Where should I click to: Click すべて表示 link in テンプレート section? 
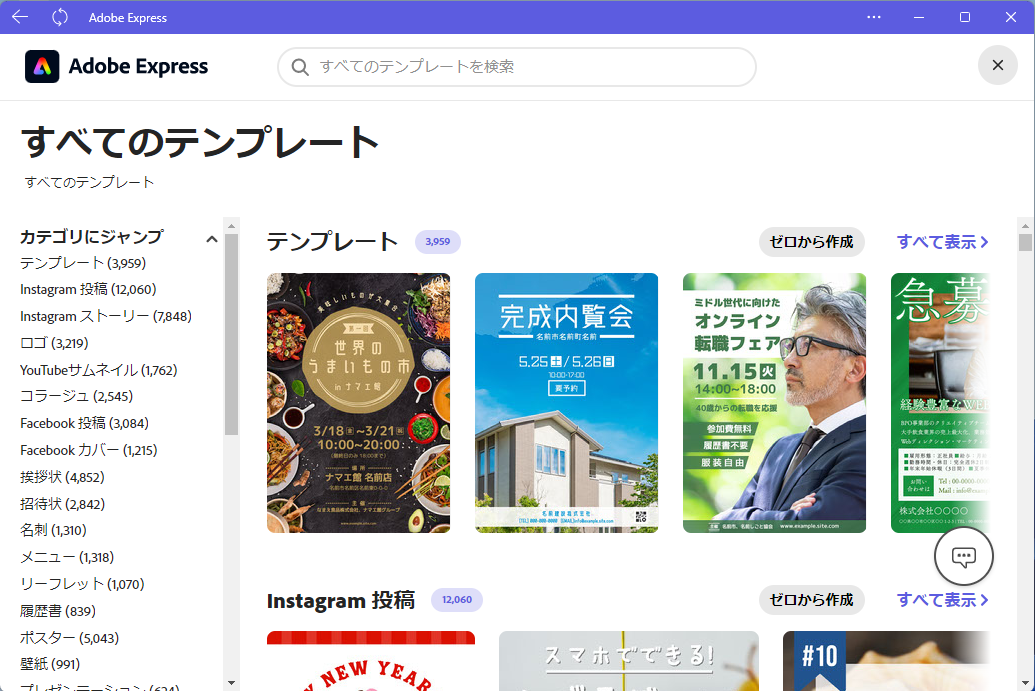(943, 242)
